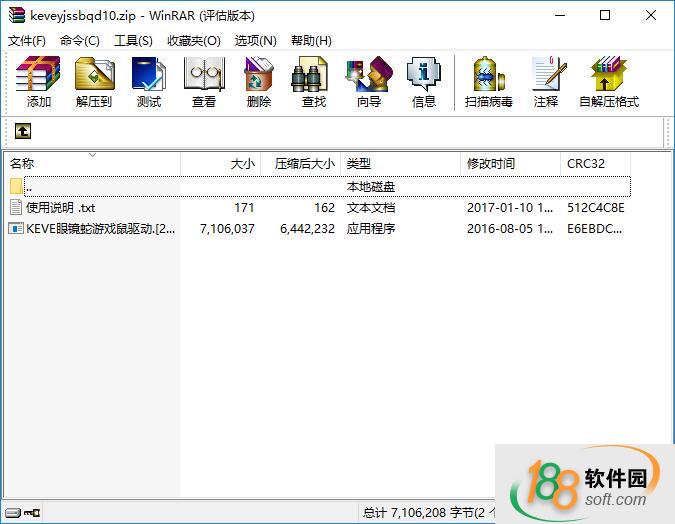Viewport: 675px width, 524px height.
Task: Click the 删除 (Delete) toolbar icon
Action: click(x=259, y=82)
